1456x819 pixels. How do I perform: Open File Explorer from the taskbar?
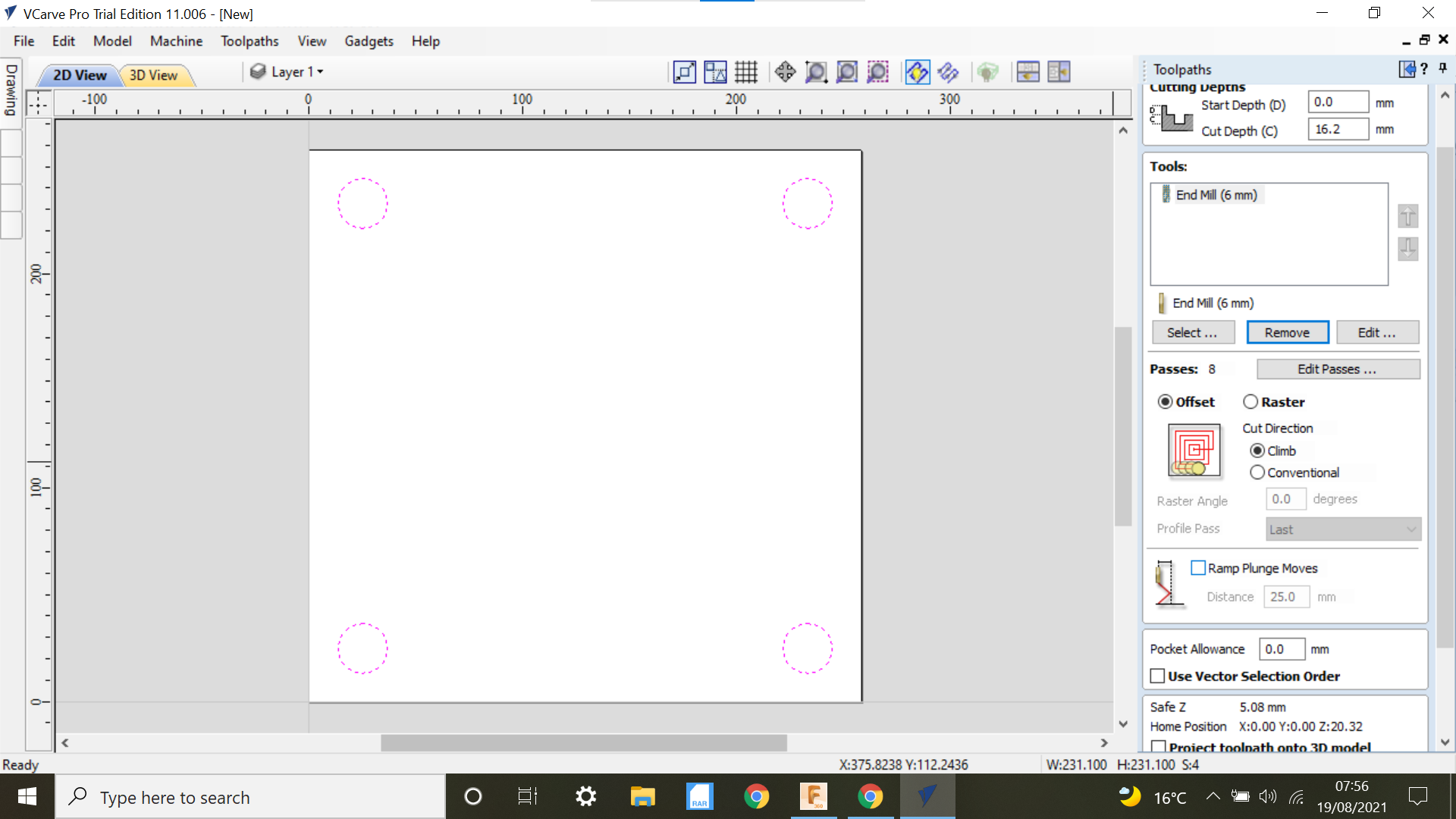click(x=642, y=797)
